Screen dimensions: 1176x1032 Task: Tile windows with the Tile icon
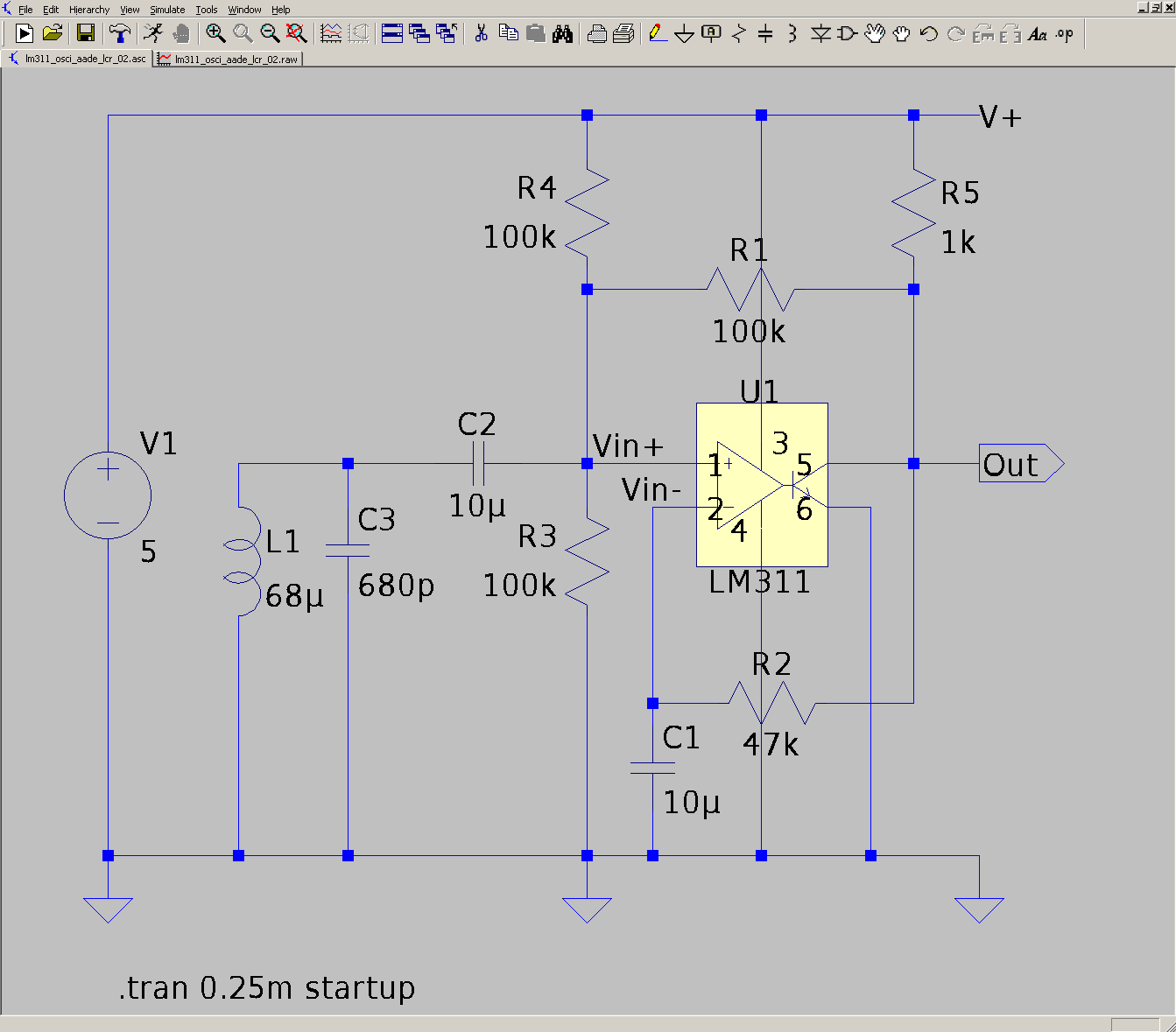[392, 33]
